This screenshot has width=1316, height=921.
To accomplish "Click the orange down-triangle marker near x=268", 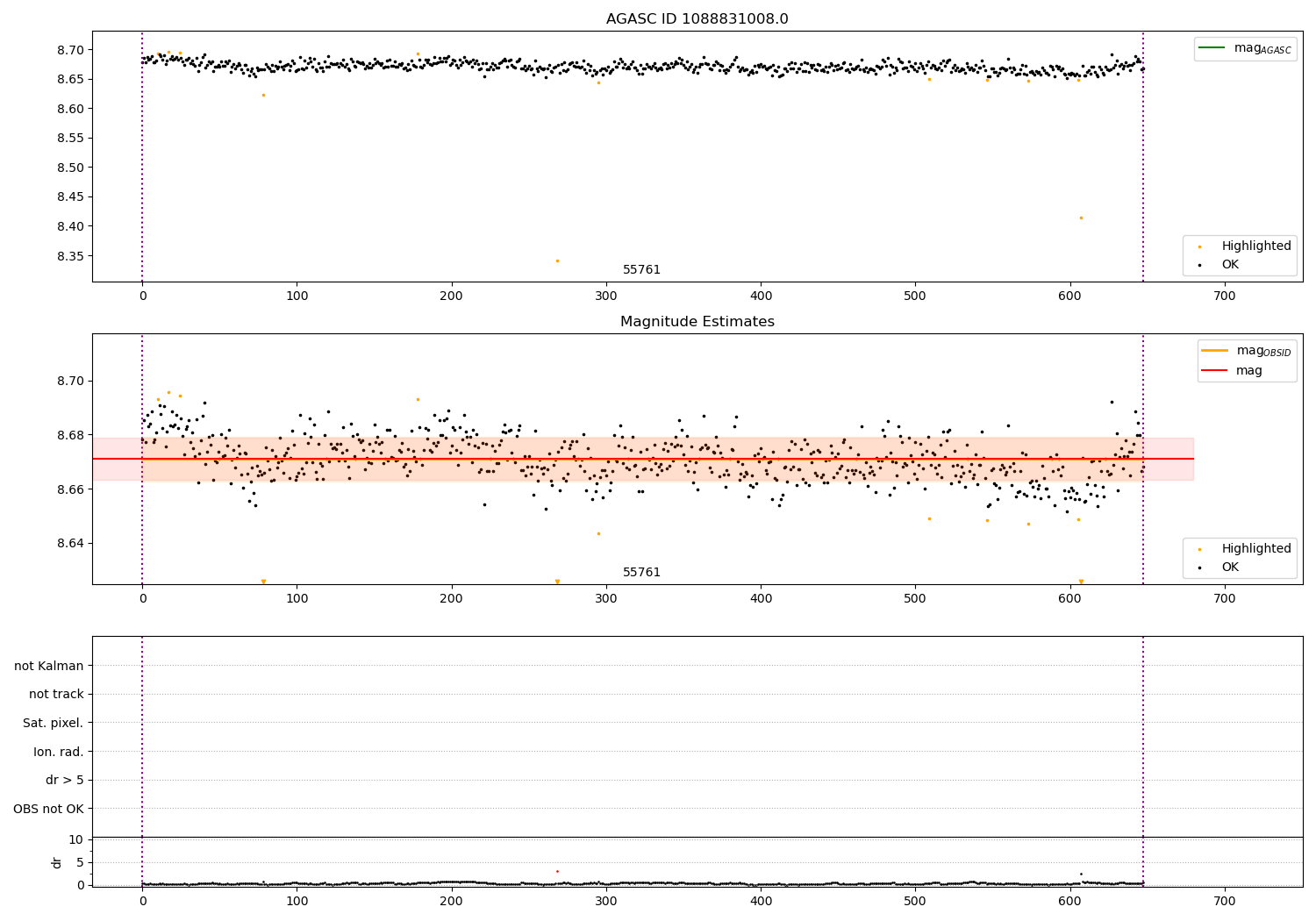I will pyautogui.click(x=557, y=582).
